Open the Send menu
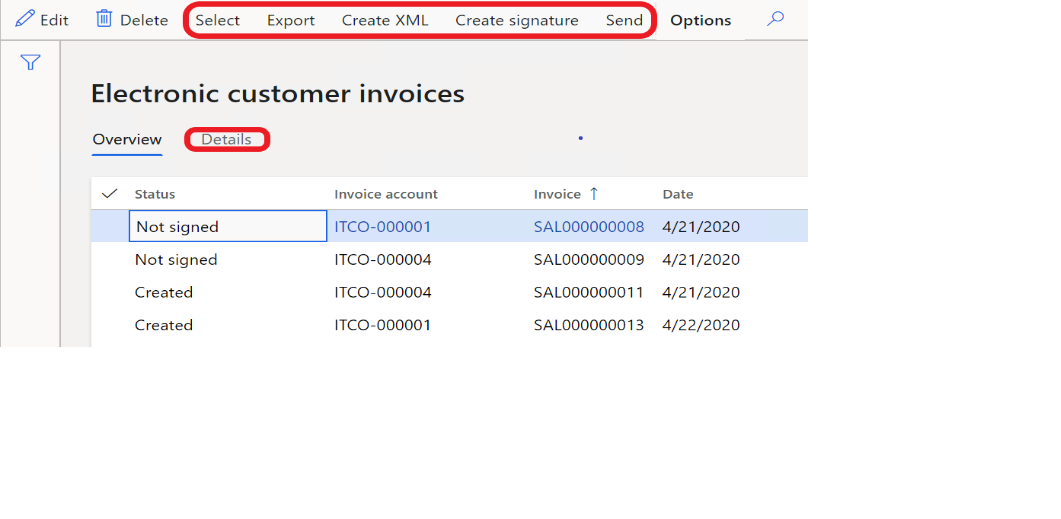1061x519 pixels. 625,20
